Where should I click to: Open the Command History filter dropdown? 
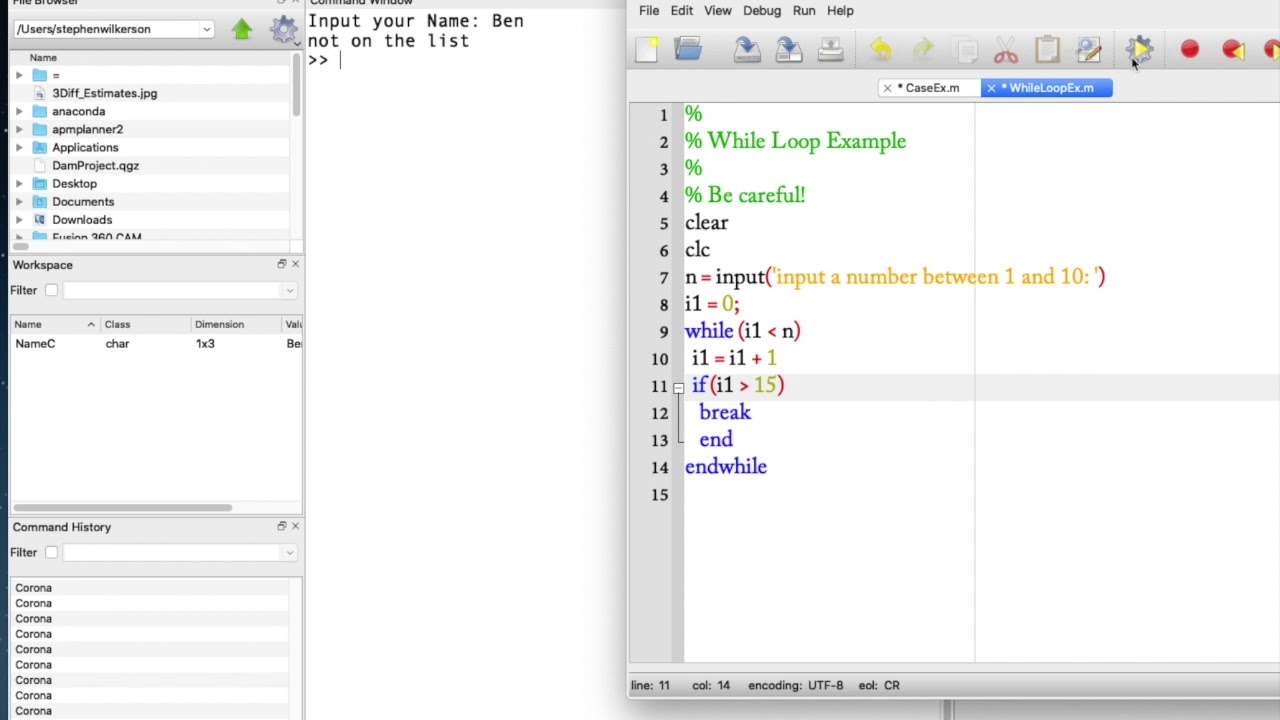coord(290,552)
